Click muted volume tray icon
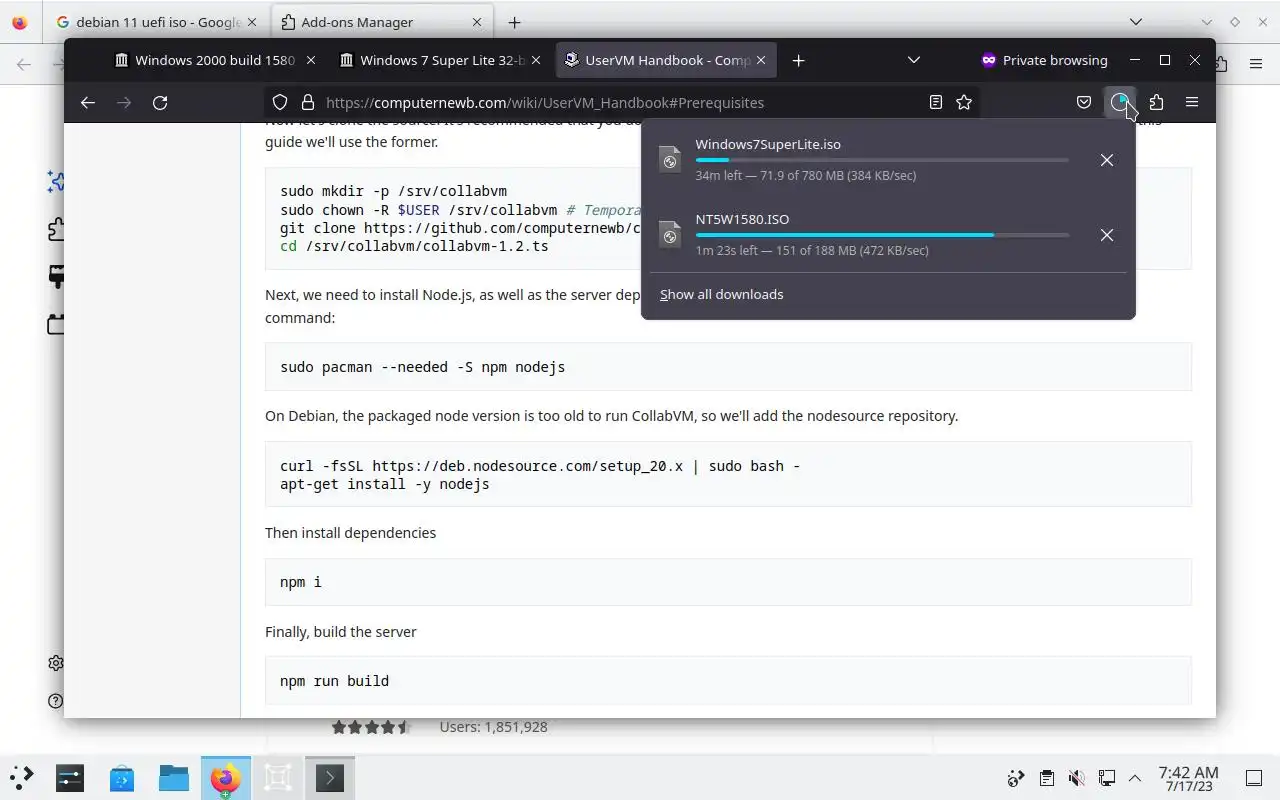 [x=1076, y=778]
